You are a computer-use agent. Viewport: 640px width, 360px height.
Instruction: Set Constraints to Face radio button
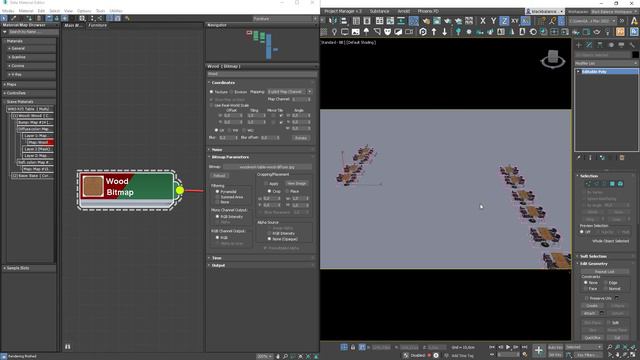pos(586,289)
